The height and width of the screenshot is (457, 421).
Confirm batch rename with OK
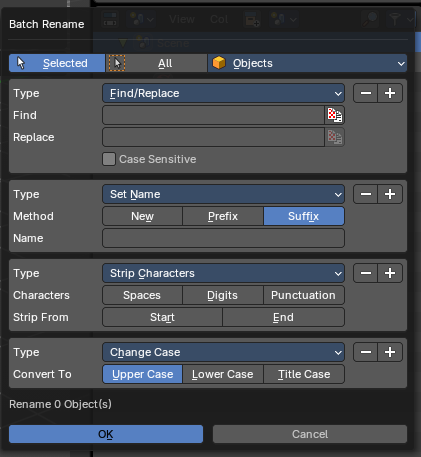[106, 434]
